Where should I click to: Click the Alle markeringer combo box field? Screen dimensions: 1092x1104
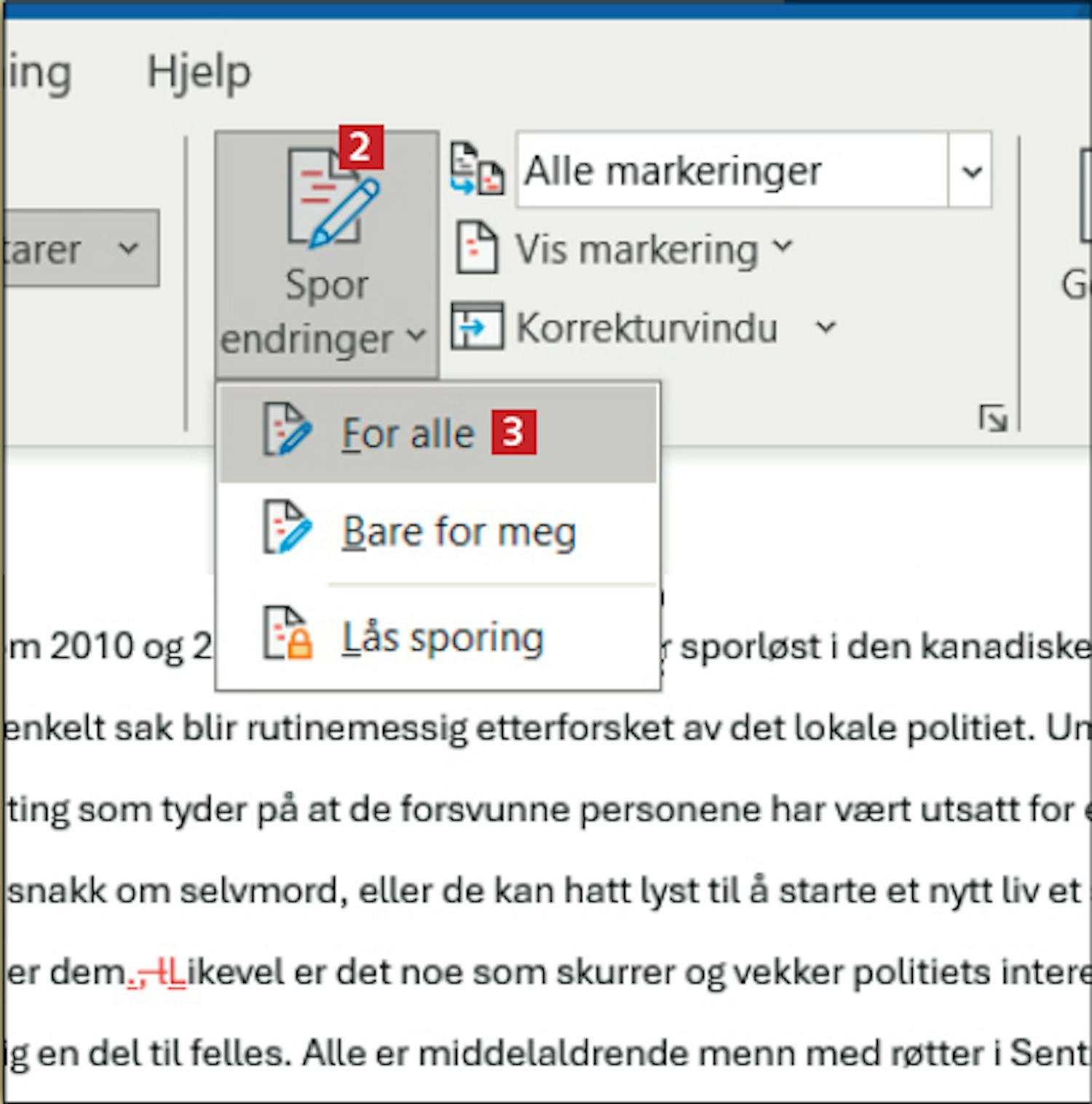732,172
